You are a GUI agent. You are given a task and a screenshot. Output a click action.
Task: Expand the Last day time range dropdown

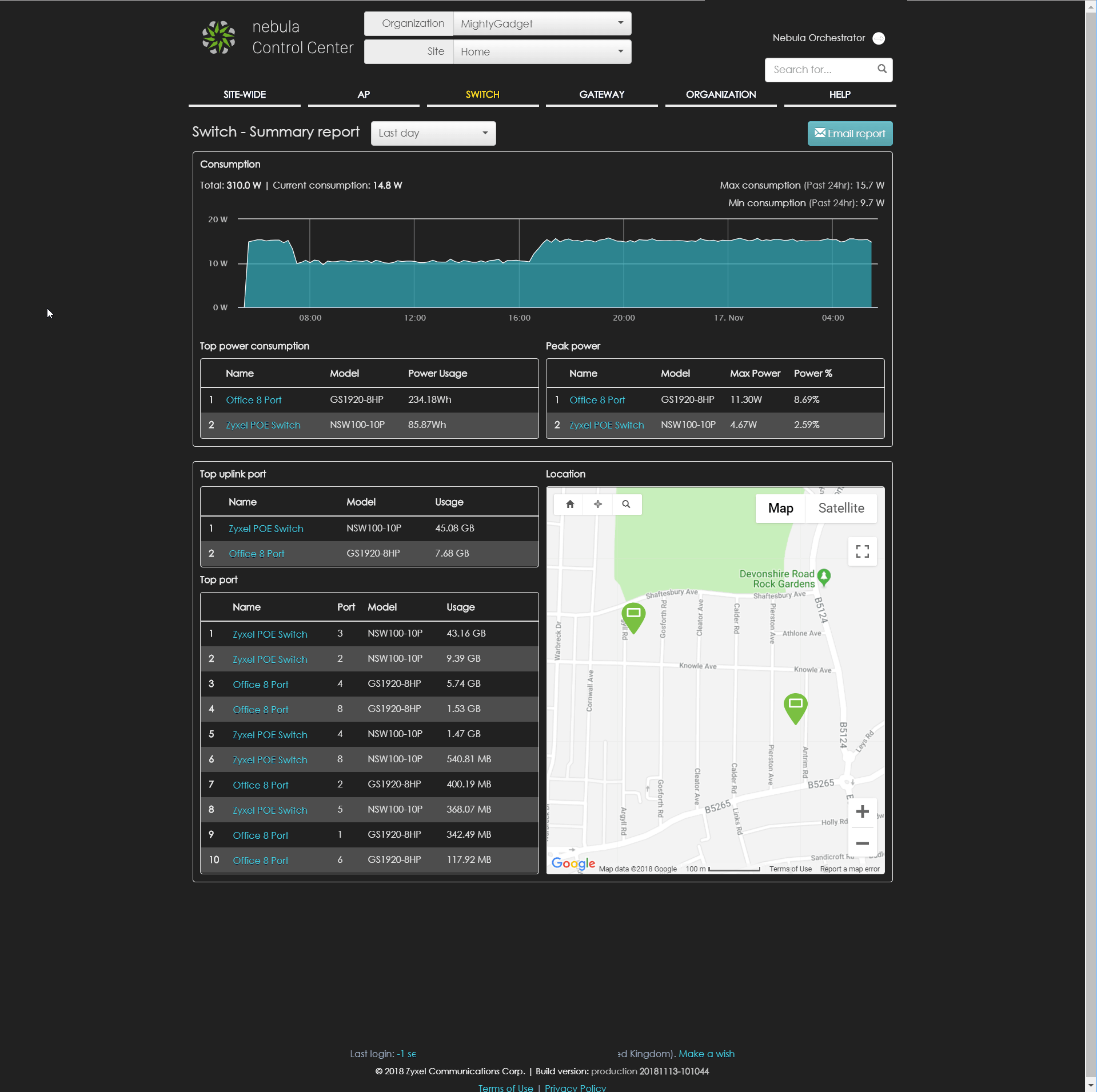pos(433,133)
